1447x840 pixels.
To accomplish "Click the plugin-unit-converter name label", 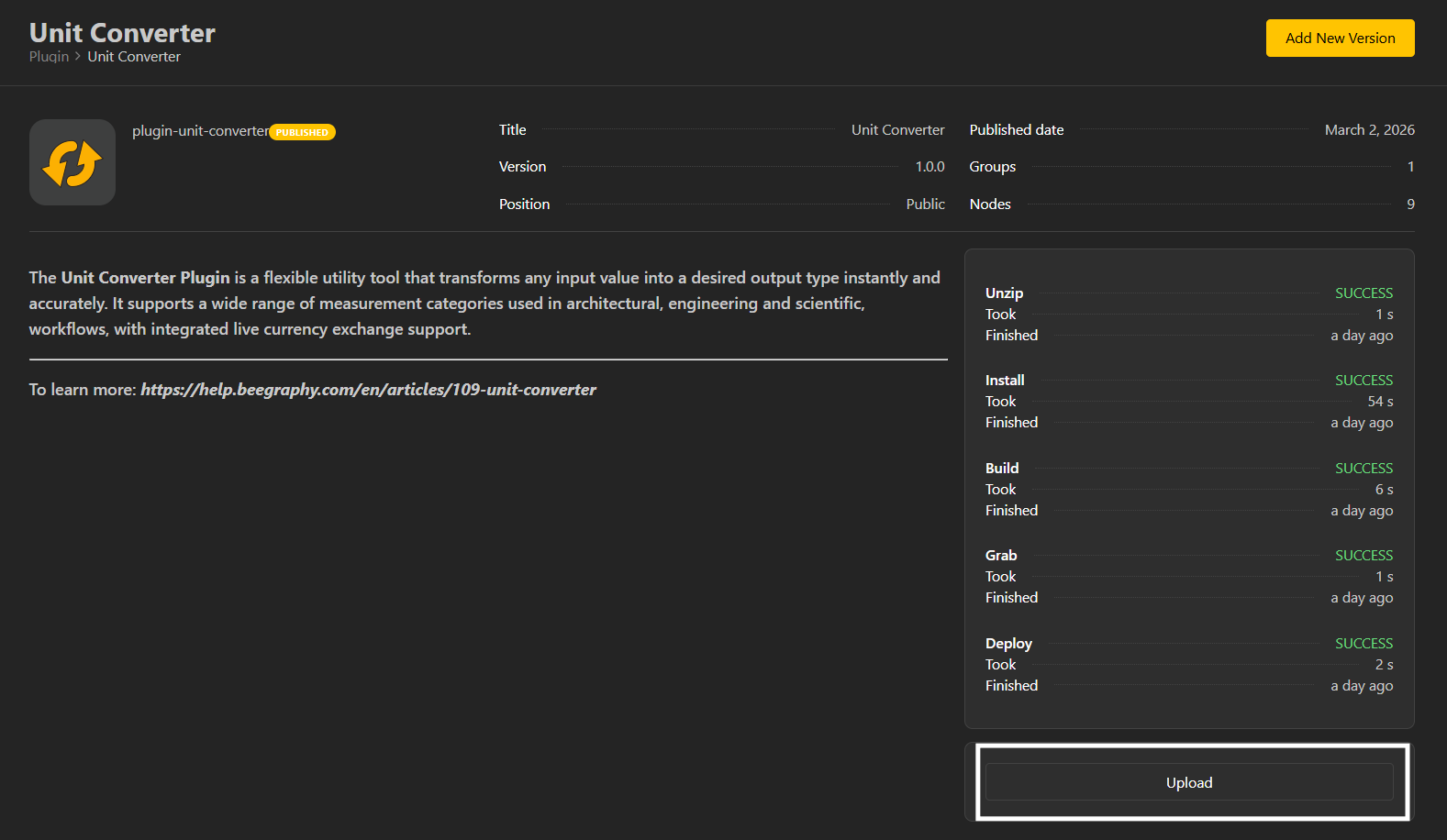I will click(x=200, y=131).
